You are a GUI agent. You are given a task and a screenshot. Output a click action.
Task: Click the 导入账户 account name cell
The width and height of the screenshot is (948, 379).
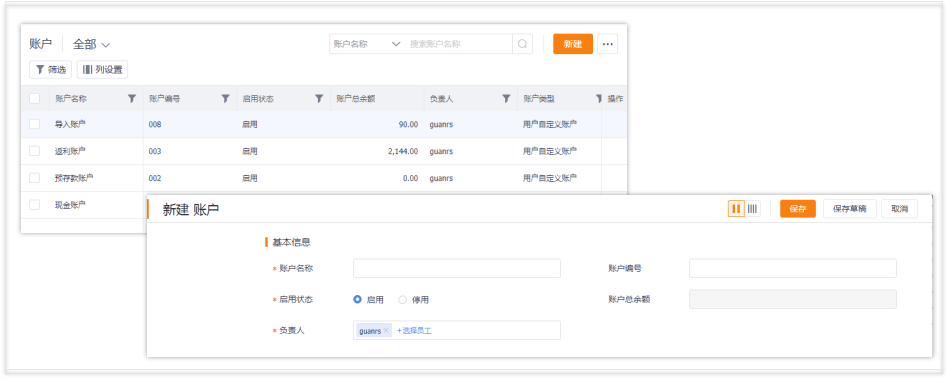70,124
